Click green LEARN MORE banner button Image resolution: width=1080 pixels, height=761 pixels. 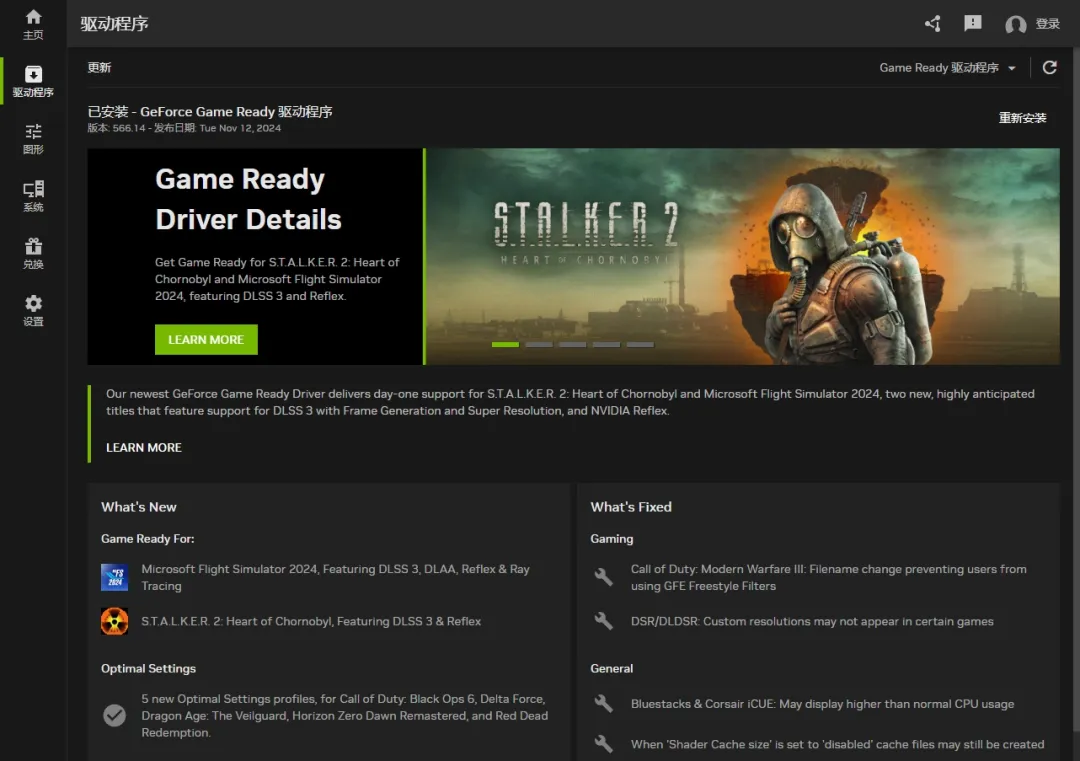coord(206,340)
